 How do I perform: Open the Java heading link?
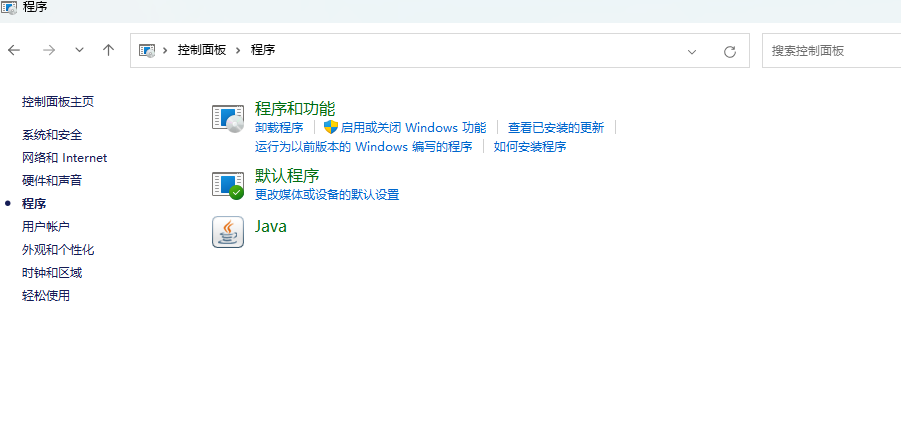click(x=271, y=226)
